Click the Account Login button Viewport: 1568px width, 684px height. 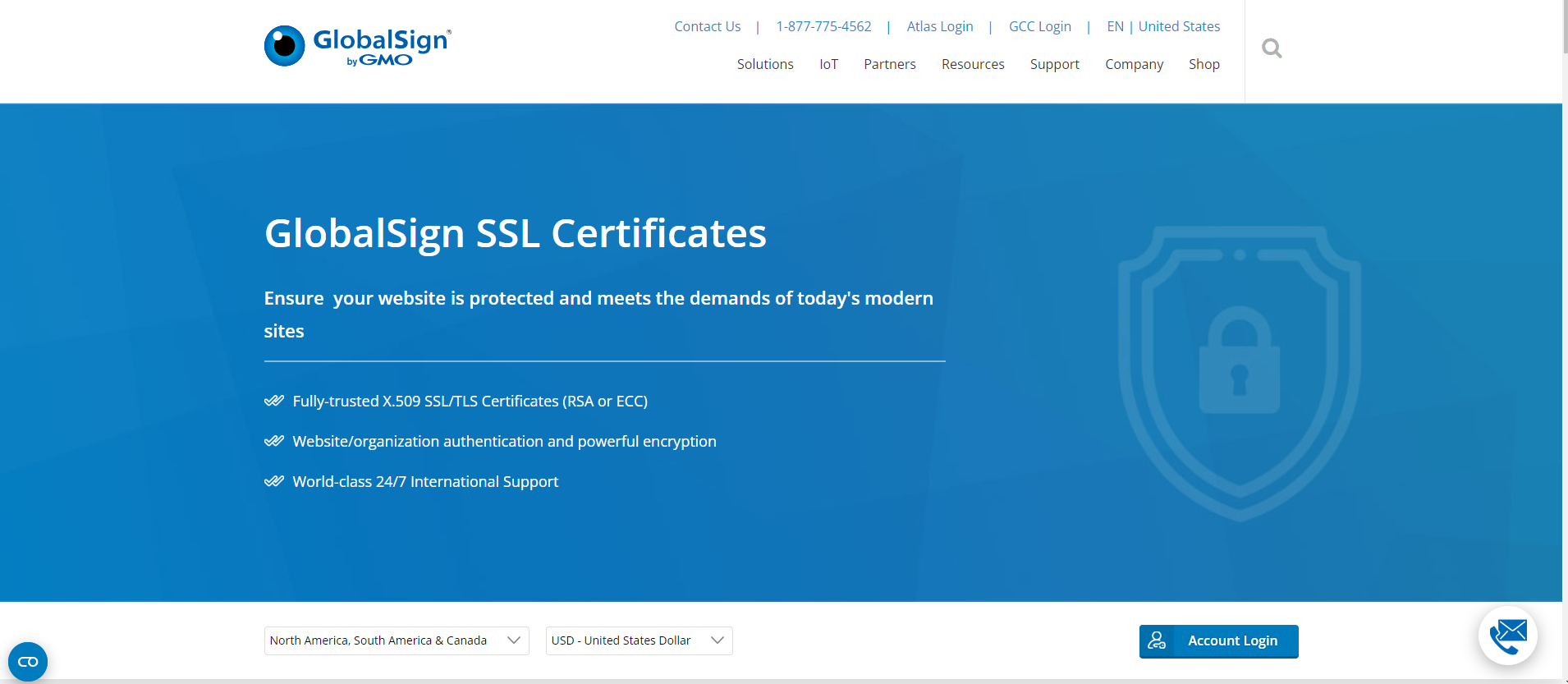click(1218, 641)
